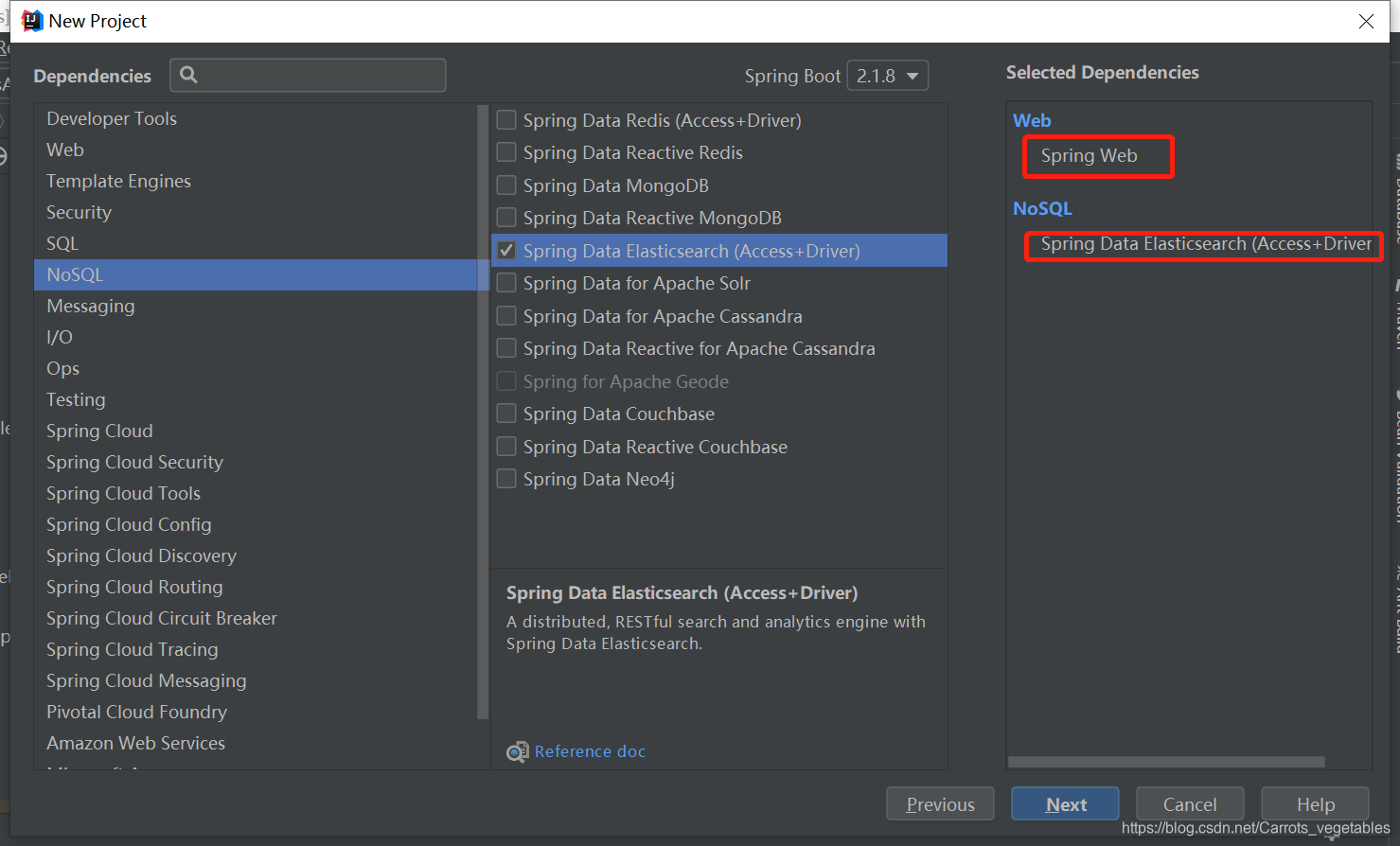Select Spring Data Elasticsearch in Selected Dependencies

[1206, 244]
